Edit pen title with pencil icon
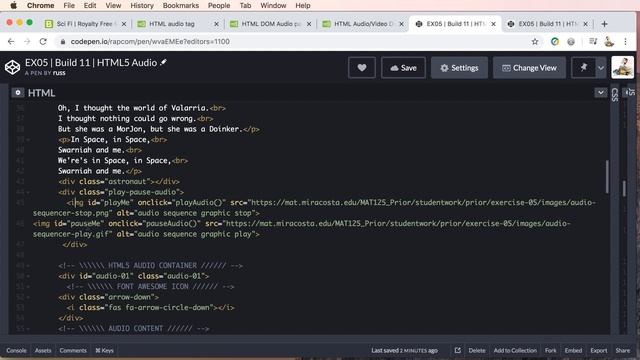 [x=164, y=62]
